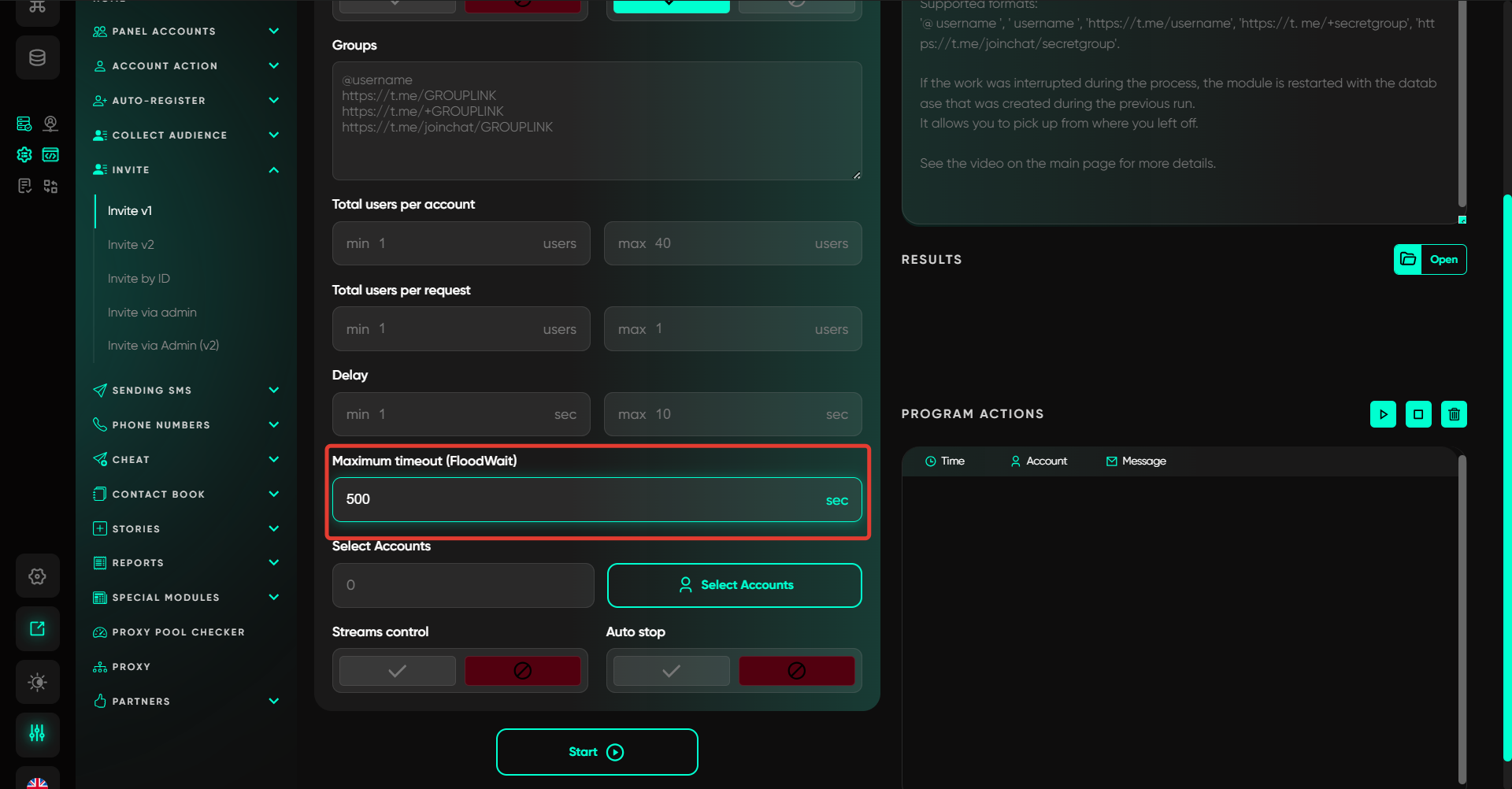The width and height of the screenshot is (1512, 789).
Task: Click the database icon in left rail
Action: pyautogui.click(x=37, y=57)
